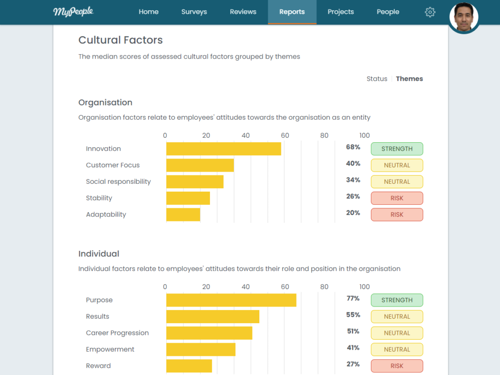Go to the Home tab
This screenshot has height=375, width=500.
(x=148, y=12)
